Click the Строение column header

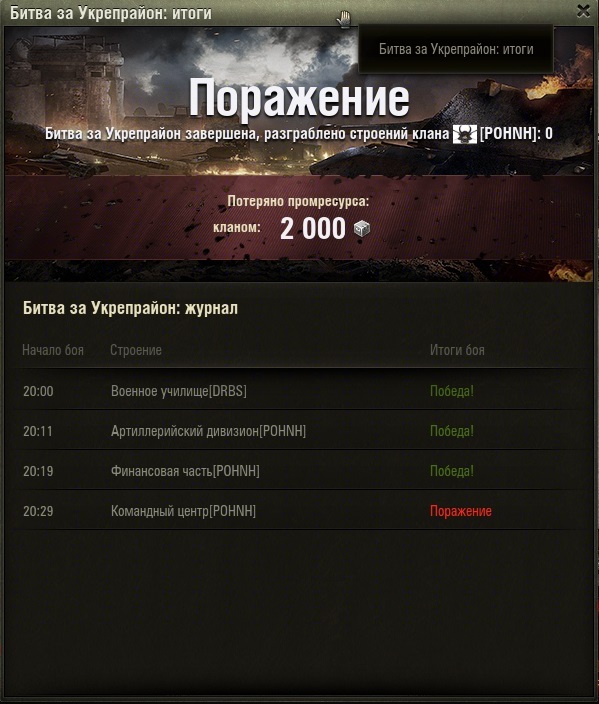136,350
